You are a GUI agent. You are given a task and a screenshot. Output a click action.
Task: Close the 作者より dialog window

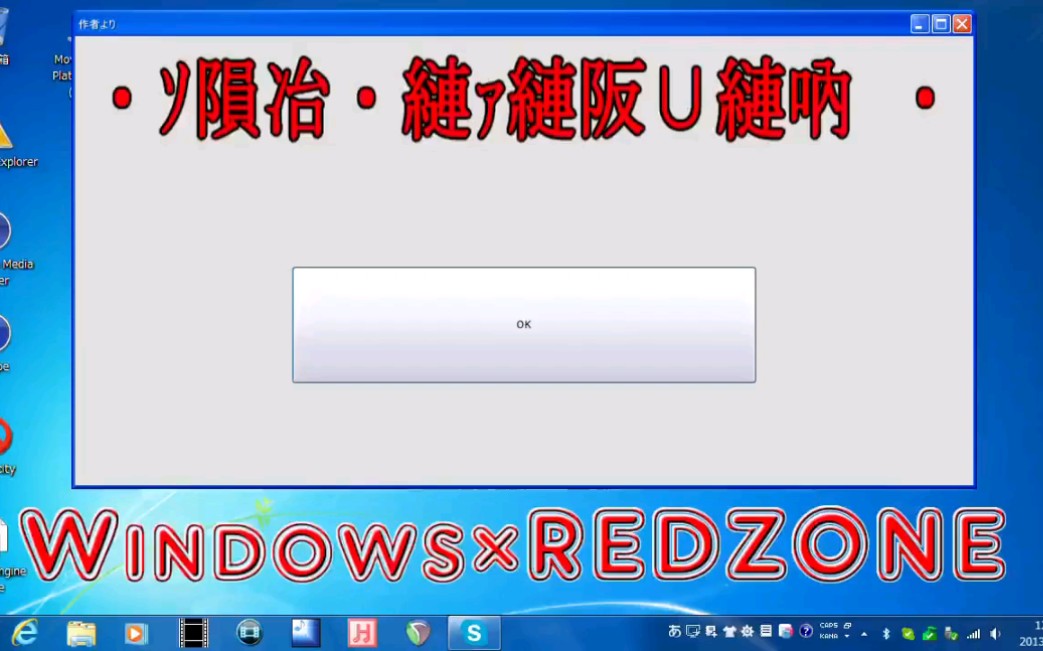click(962, 24)
